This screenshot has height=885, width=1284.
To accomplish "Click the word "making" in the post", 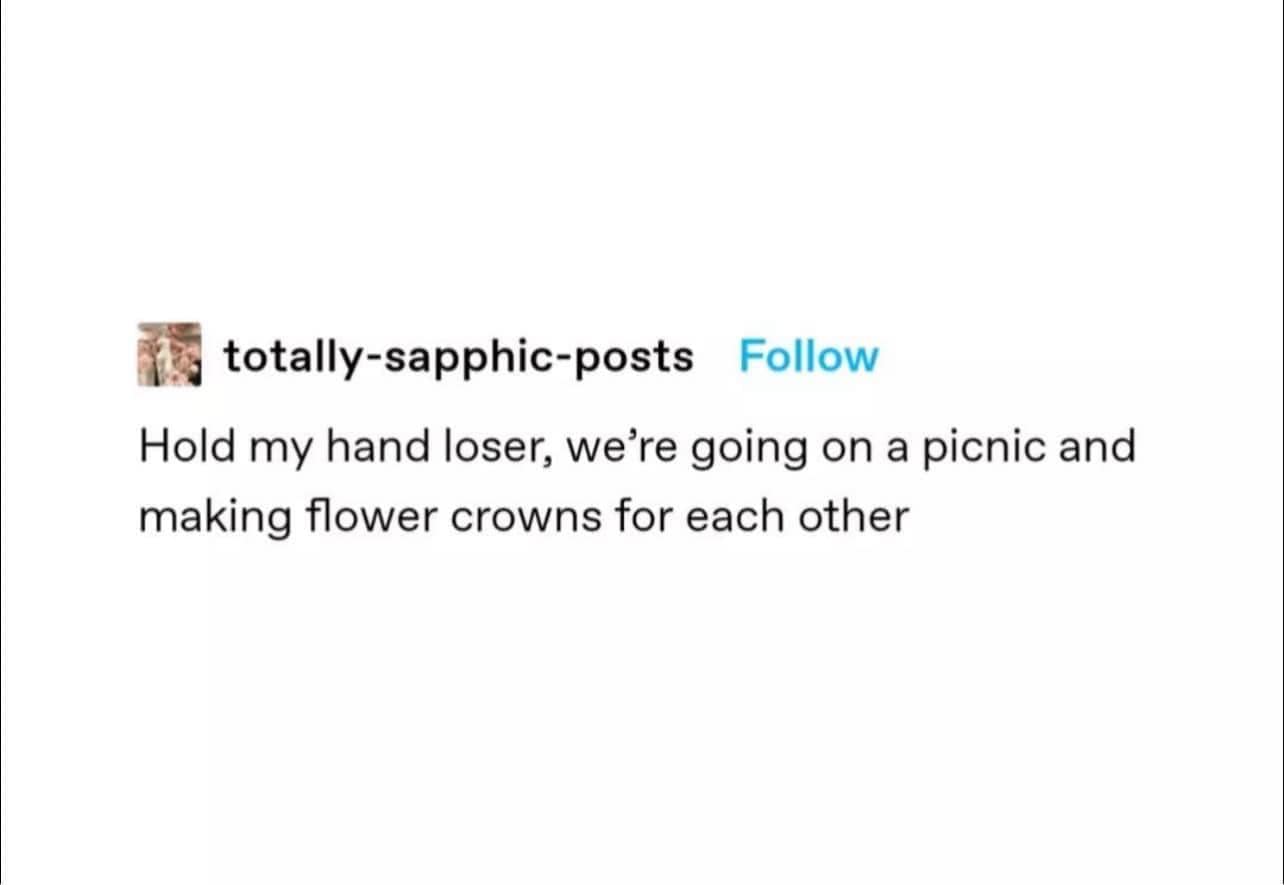I will [x=205, y=519].
